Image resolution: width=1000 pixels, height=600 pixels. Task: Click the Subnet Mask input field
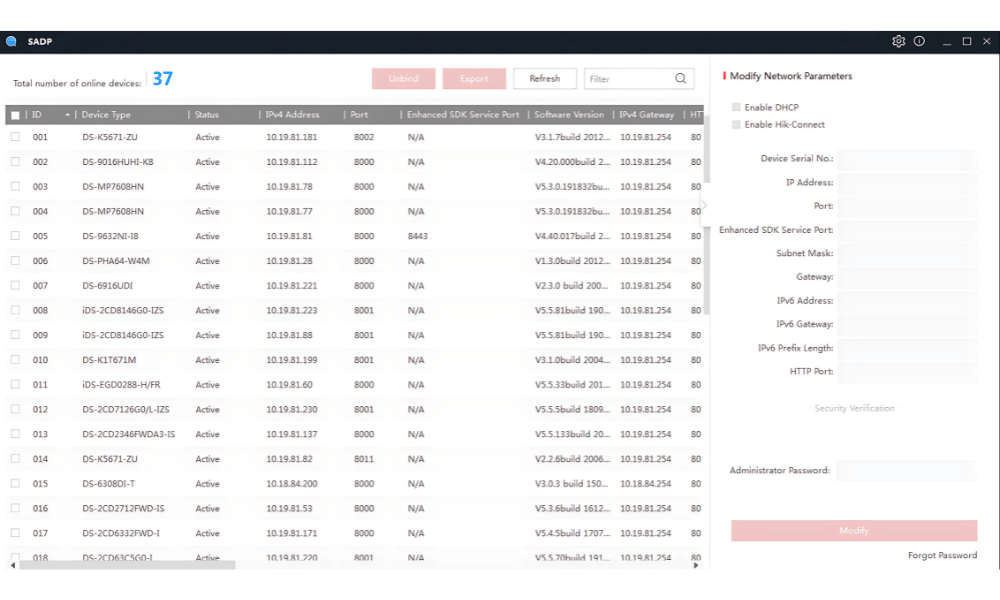[x=908, y=253]
